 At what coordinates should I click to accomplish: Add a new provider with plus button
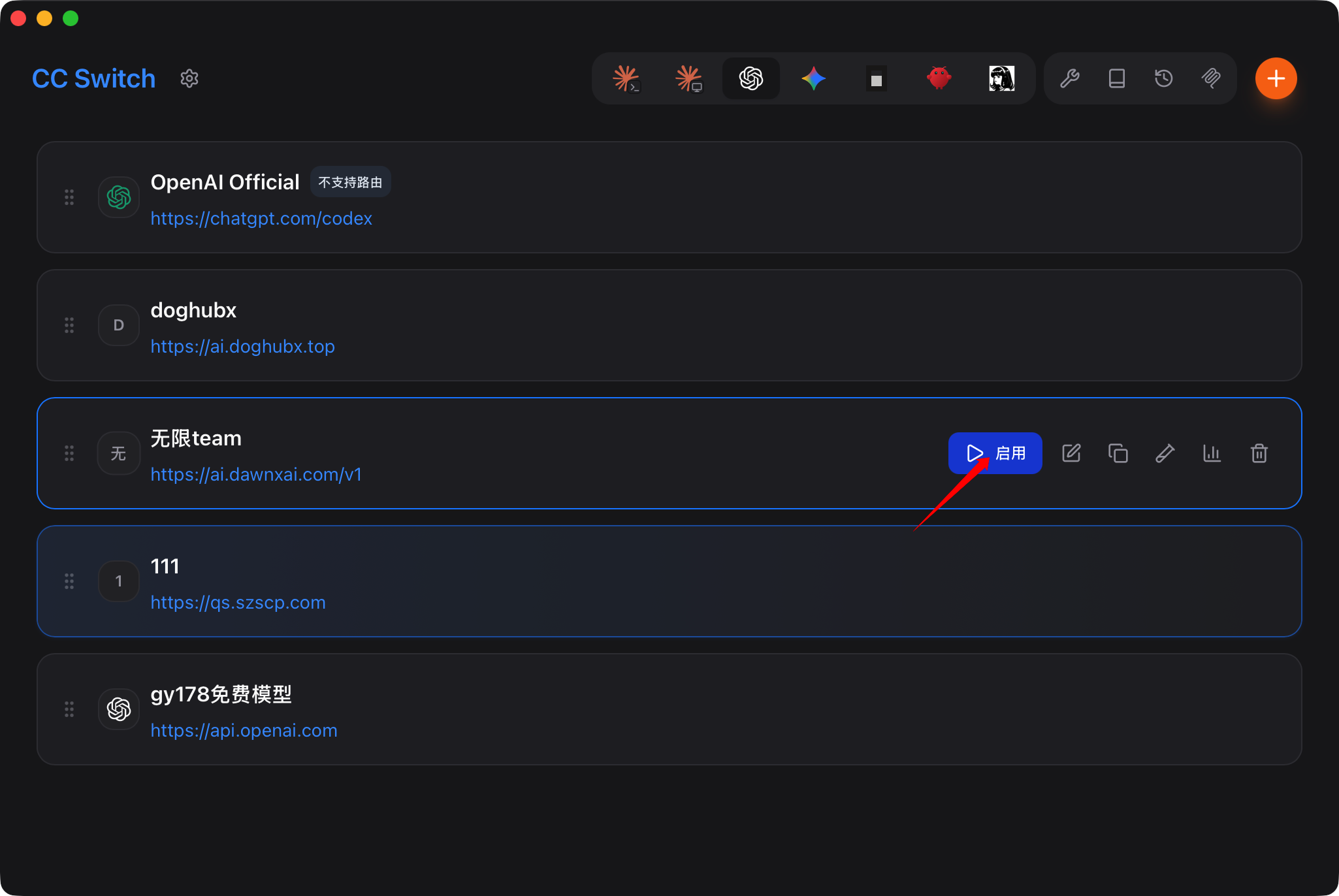click(1276, 78)
